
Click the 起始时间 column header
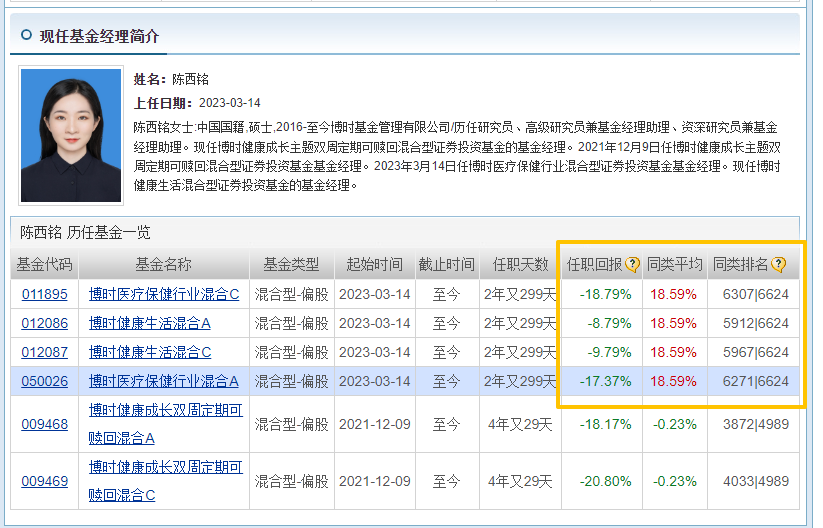[x=375, y=265]
